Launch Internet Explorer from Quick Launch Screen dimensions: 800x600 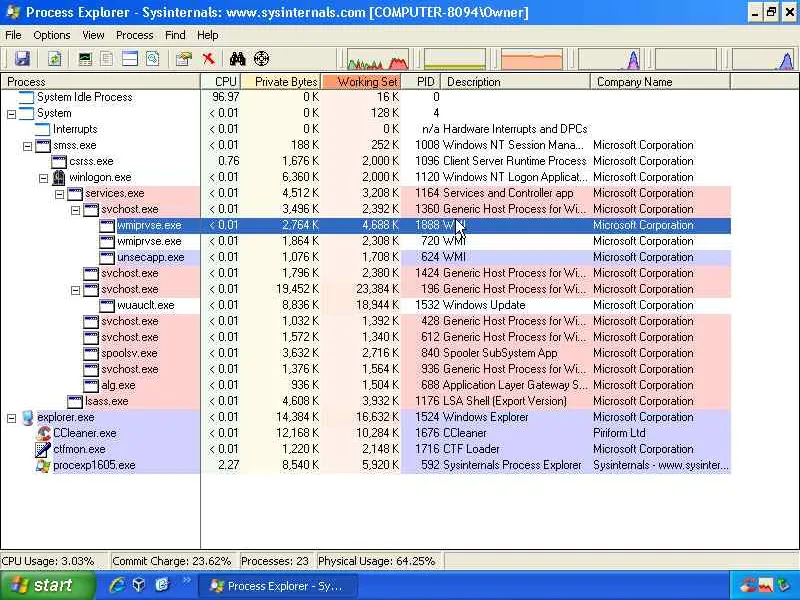click(x=116, y=585)
